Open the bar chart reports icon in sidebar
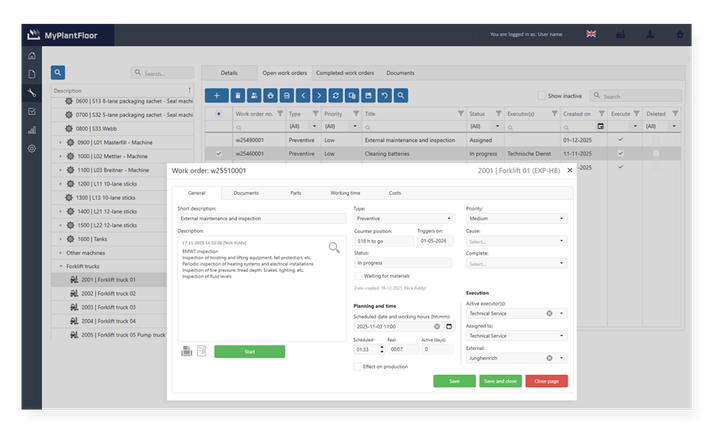The width and height of the screenshot is (713, 435). tap(32, 130)
